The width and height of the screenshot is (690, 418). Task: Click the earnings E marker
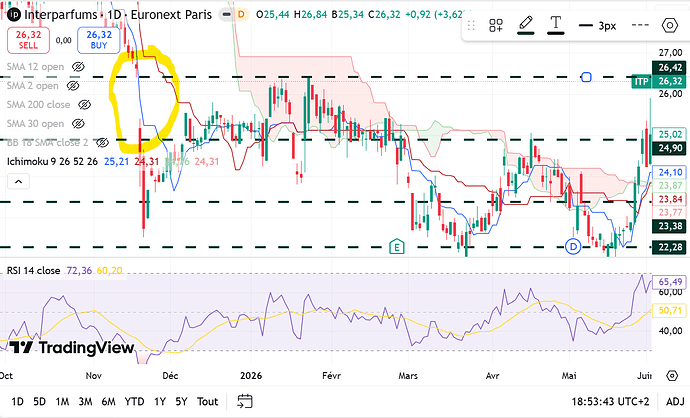coord(396,247)
